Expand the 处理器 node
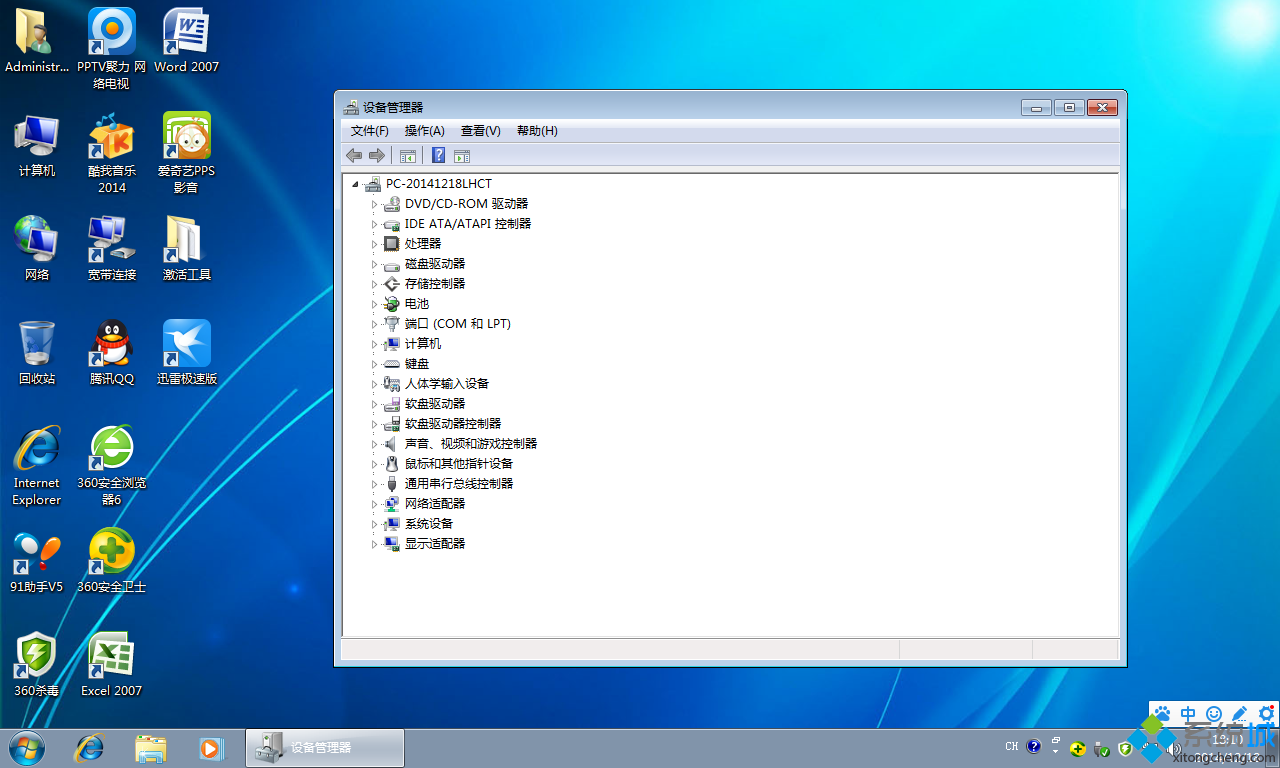 [x=375, y=244]
